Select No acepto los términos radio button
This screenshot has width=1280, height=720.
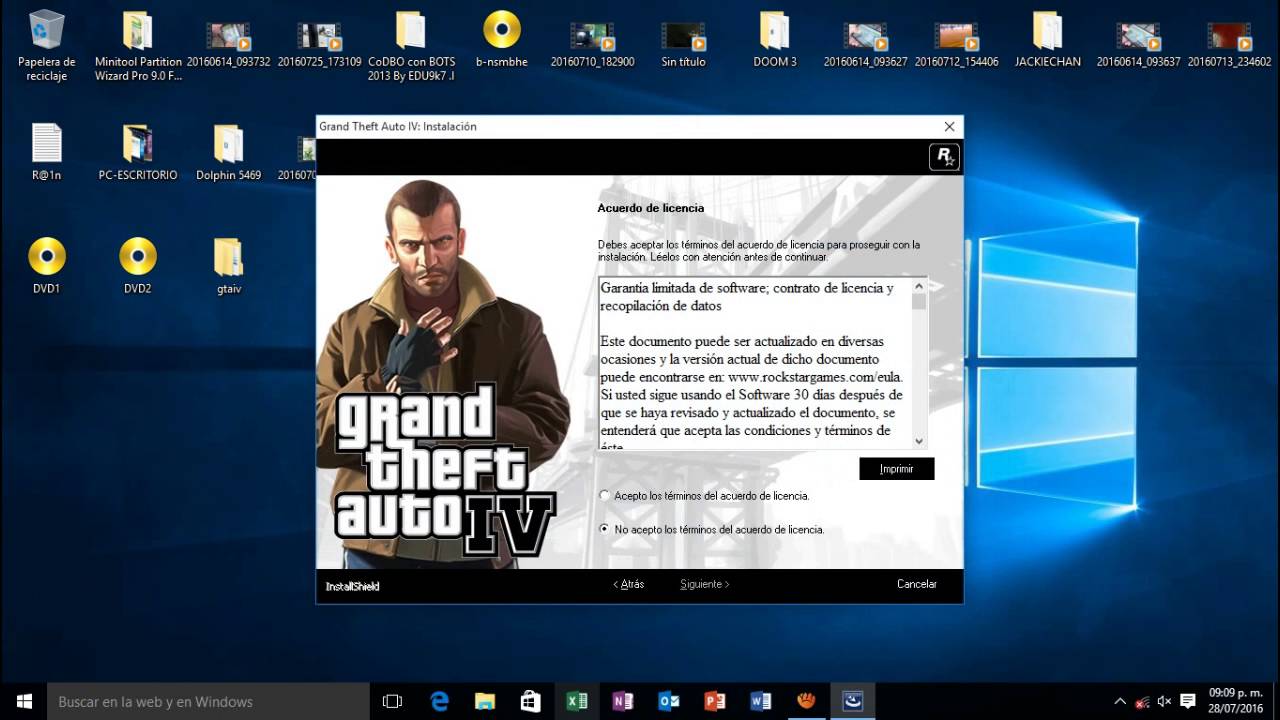click(x=604, y=529)
